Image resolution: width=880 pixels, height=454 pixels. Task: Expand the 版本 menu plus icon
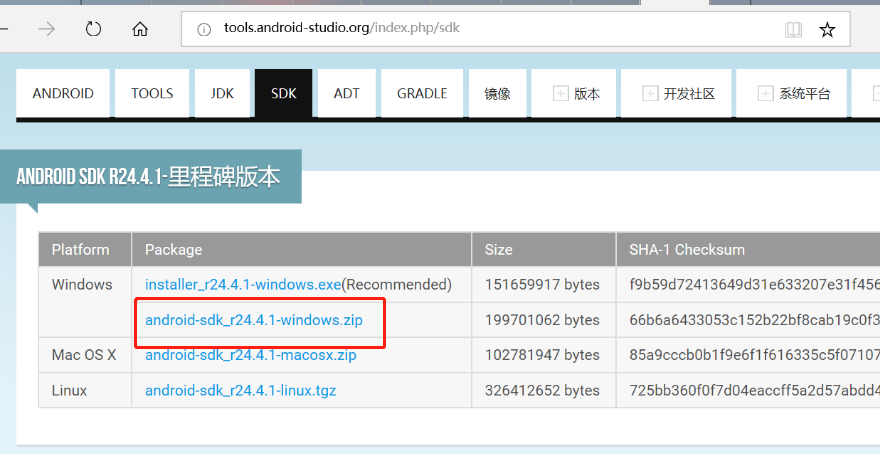click(561, 93)
